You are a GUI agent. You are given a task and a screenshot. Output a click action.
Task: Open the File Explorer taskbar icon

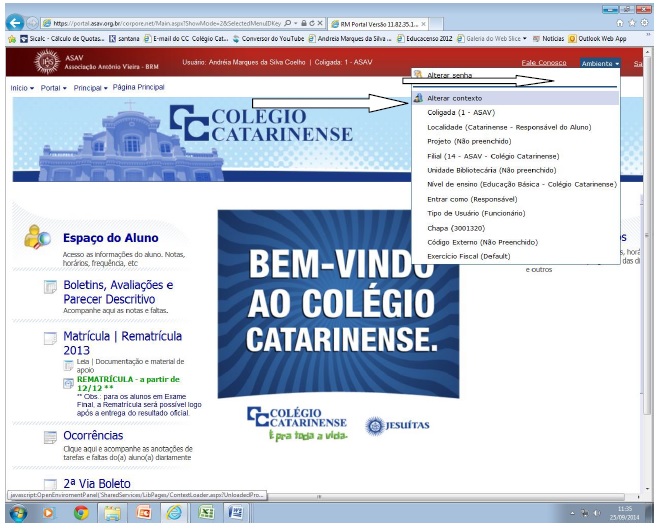pos(112,513)
